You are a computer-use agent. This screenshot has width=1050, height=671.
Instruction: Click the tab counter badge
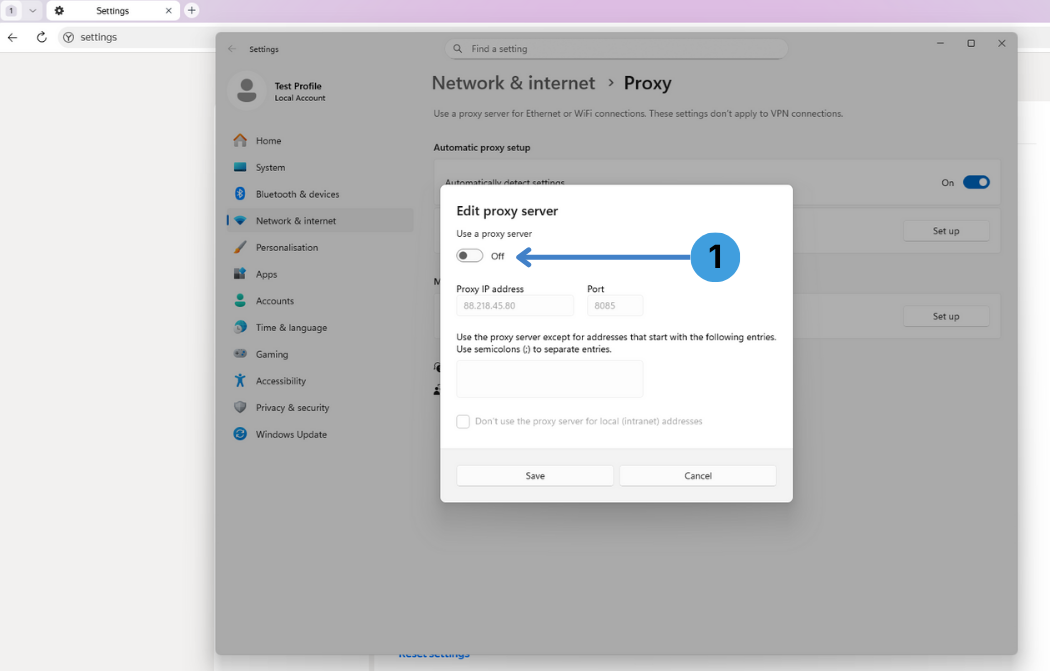point(11,11)
